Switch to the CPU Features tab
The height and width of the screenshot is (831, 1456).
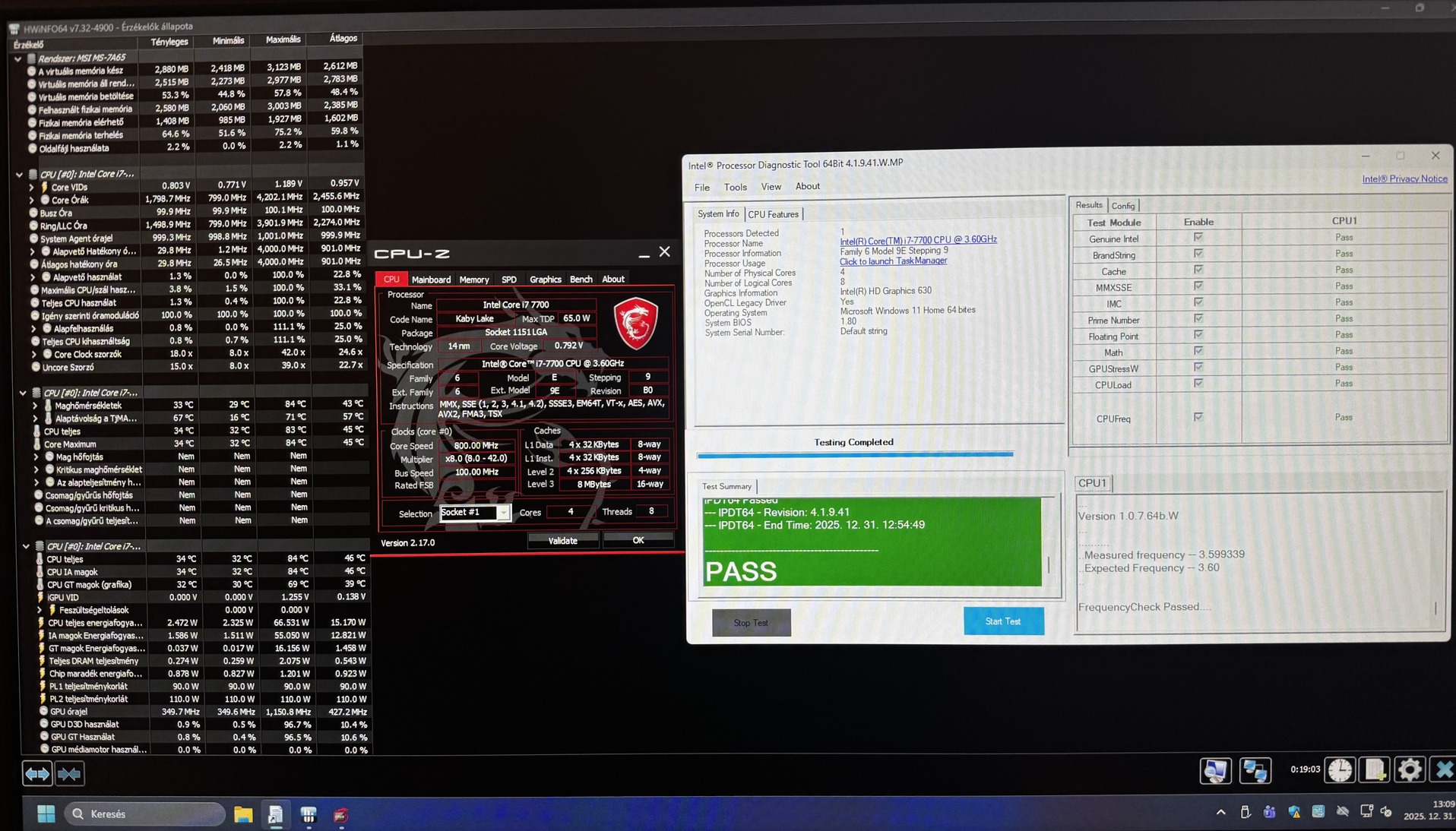pyautogui.click(x=774, y=214)
